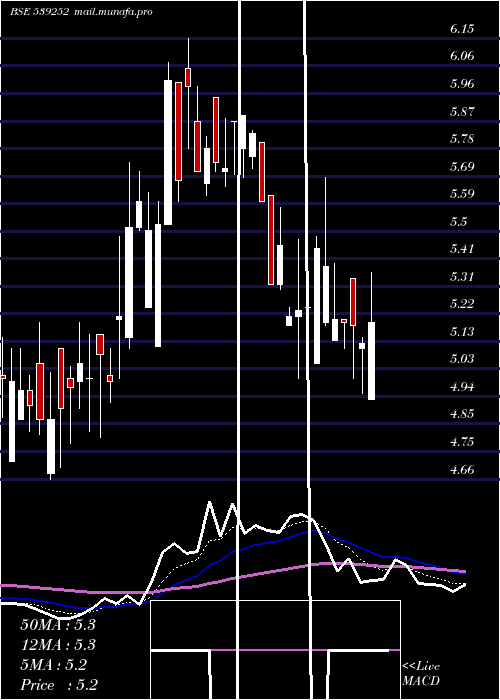Click the <<Live MACD label
Screen dimensions: 500x700
(x=421, y=674)
